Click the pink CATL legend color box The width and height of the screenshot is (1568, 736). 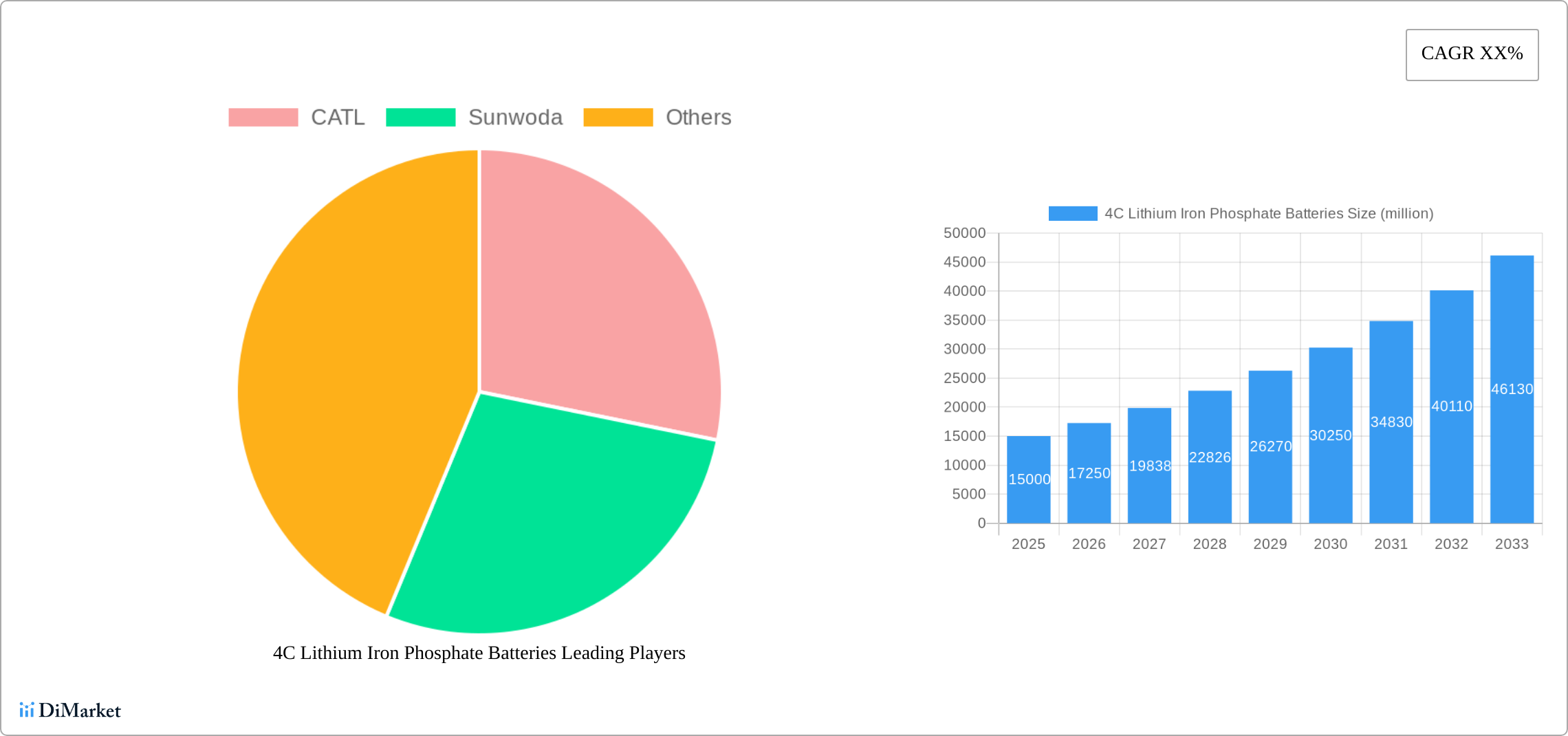pos(263,118)
